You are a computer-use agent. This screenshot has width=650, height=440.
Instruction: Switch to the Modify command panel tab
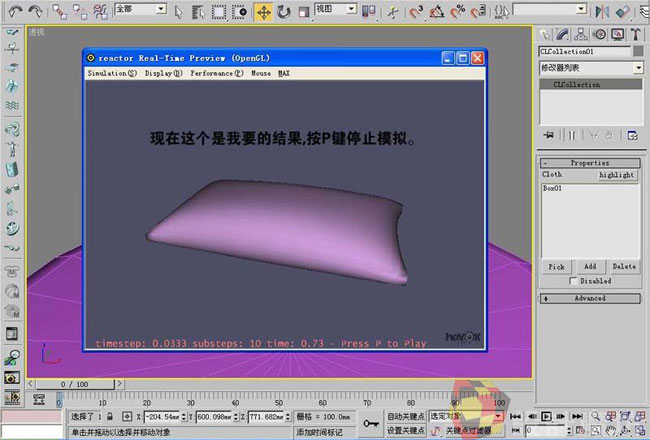563,34
